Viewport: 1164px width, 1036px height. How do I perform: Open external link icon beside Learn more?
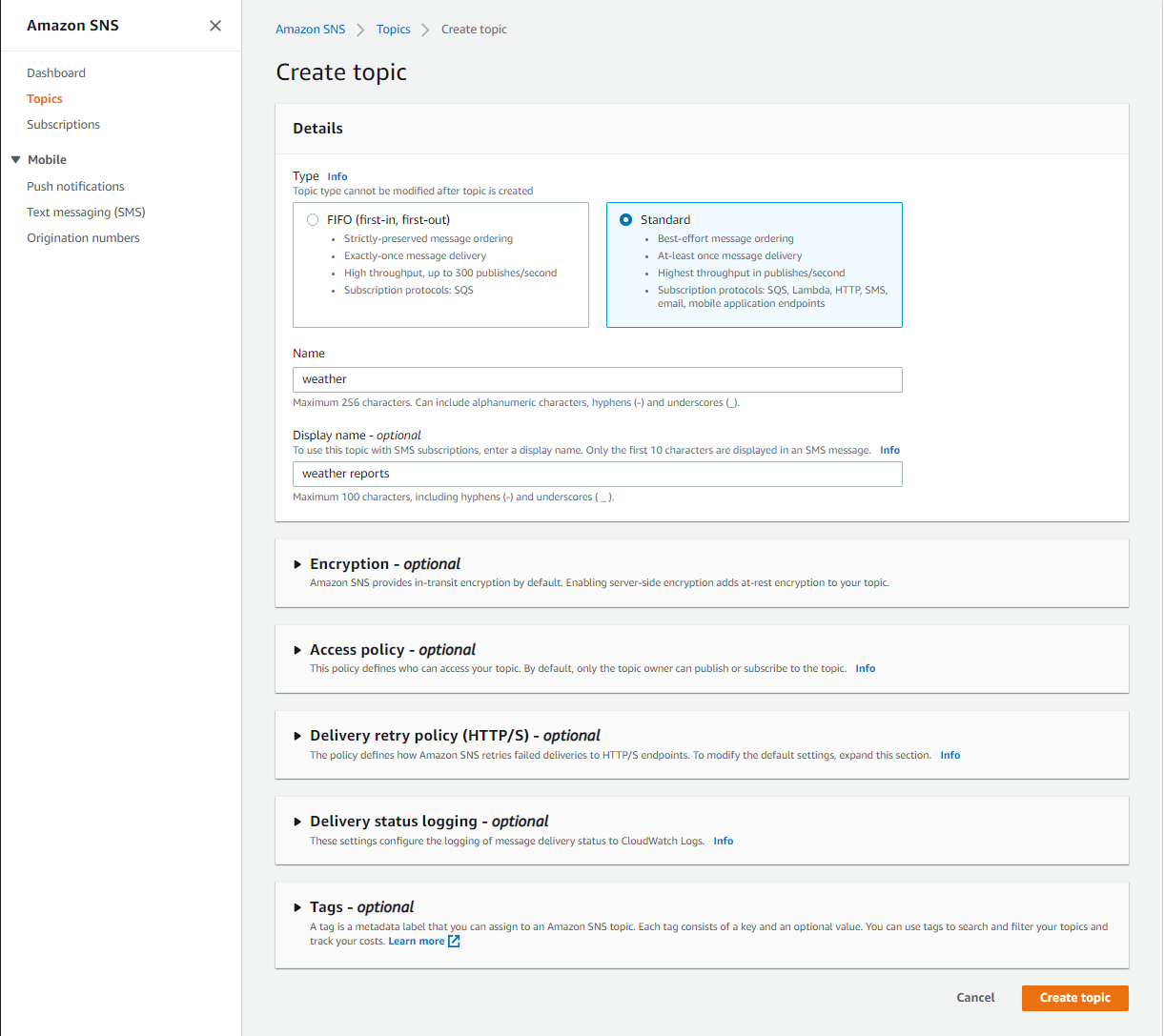[454, 941]
